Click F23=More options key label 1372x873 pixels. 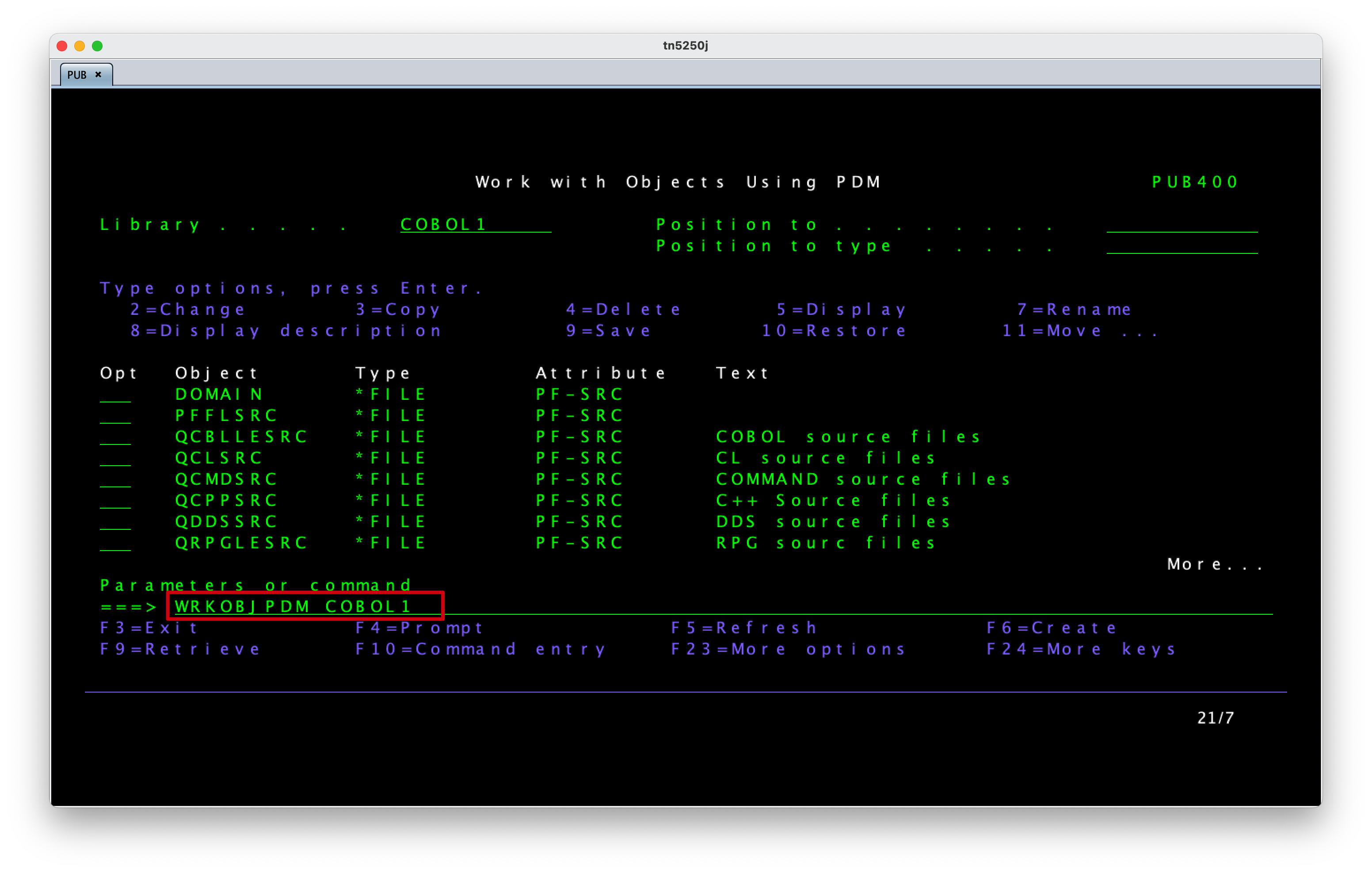(788, 649)
